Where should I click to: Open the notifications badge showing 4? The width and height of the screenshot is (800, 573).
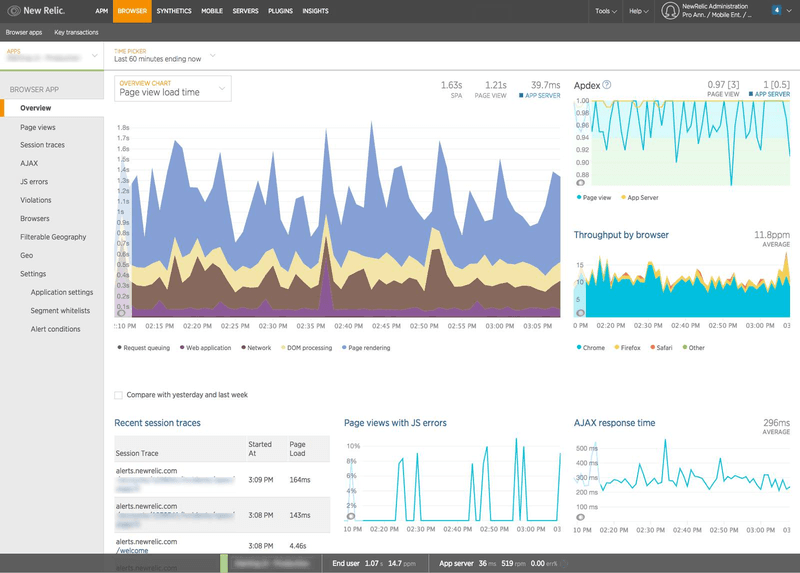point(777,10)
